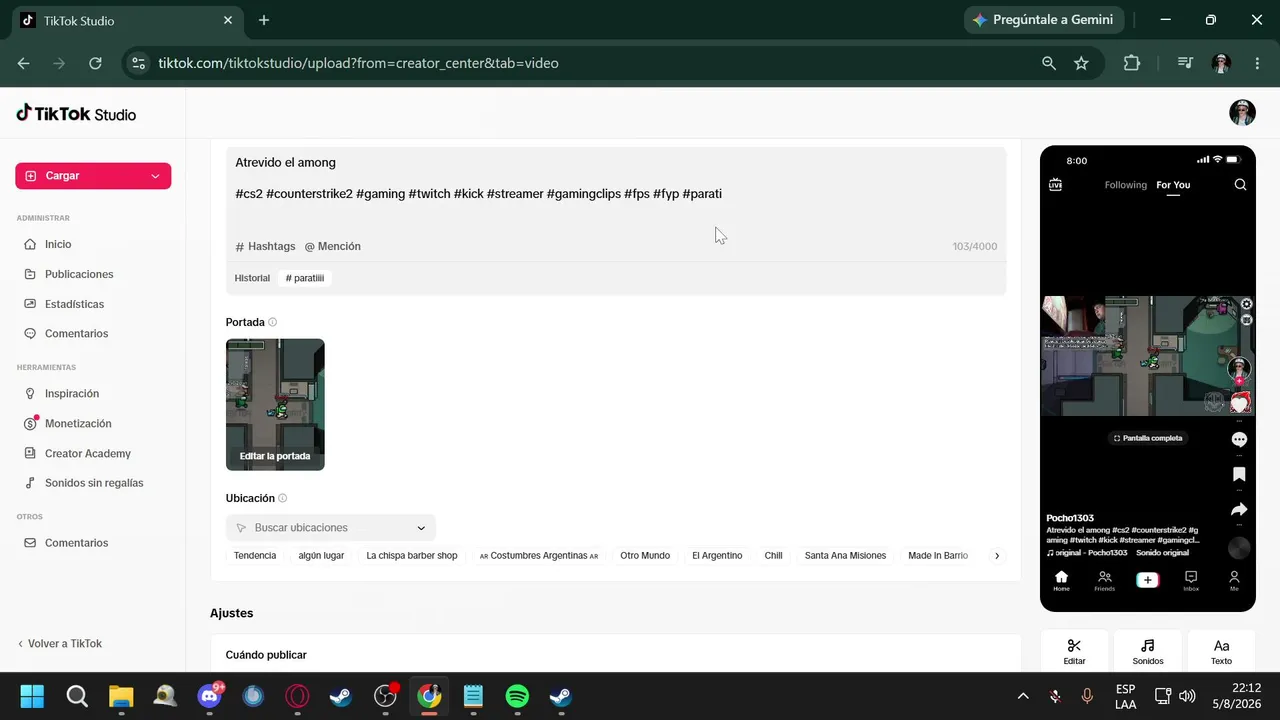This screenshot has height=720, width=1280.
Task: Select the #paratiiii history hashtag chip
Action: (305, 278)
